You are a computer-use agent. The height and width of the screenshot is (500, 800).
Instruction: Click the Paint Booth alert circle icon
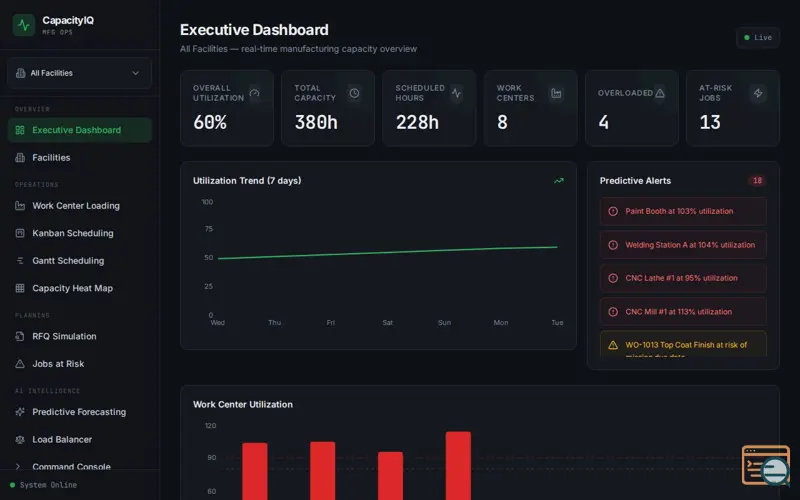[x=613, y=211]
